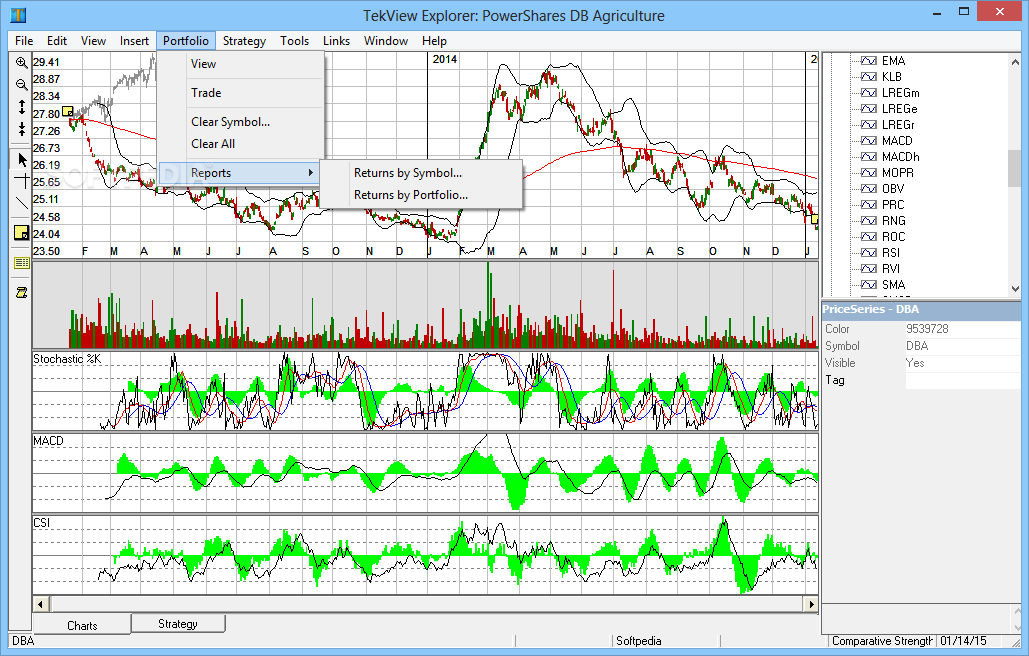Select the arrow pointer tool
Viewport: 1029px width, 656px height.
pos(22,159)
